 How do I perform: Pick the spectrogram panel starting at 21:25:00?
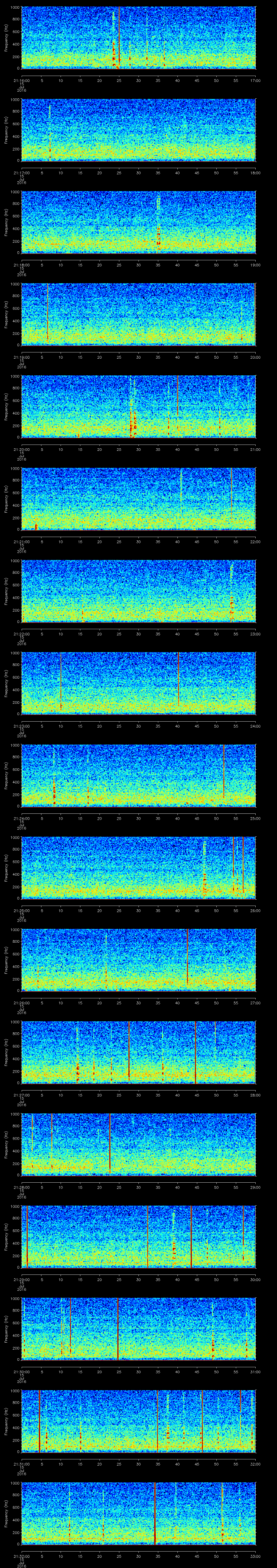pyautogui.click(x=138, y=868)
